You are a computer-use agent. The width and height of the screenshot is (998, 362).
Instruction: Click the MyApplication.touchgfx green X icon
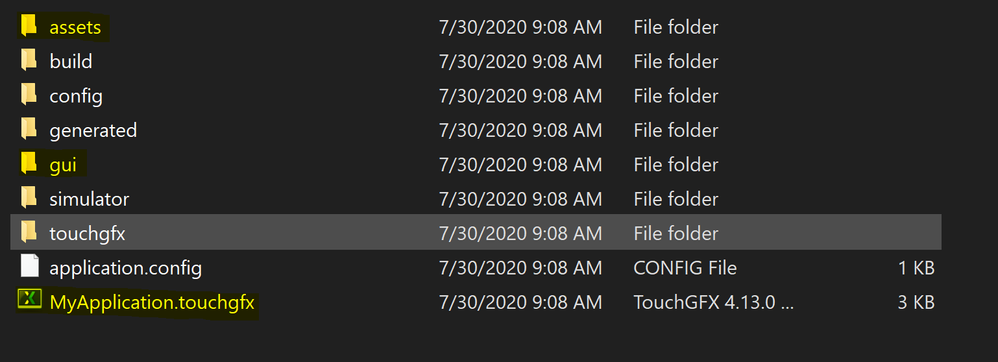[29, 300]
